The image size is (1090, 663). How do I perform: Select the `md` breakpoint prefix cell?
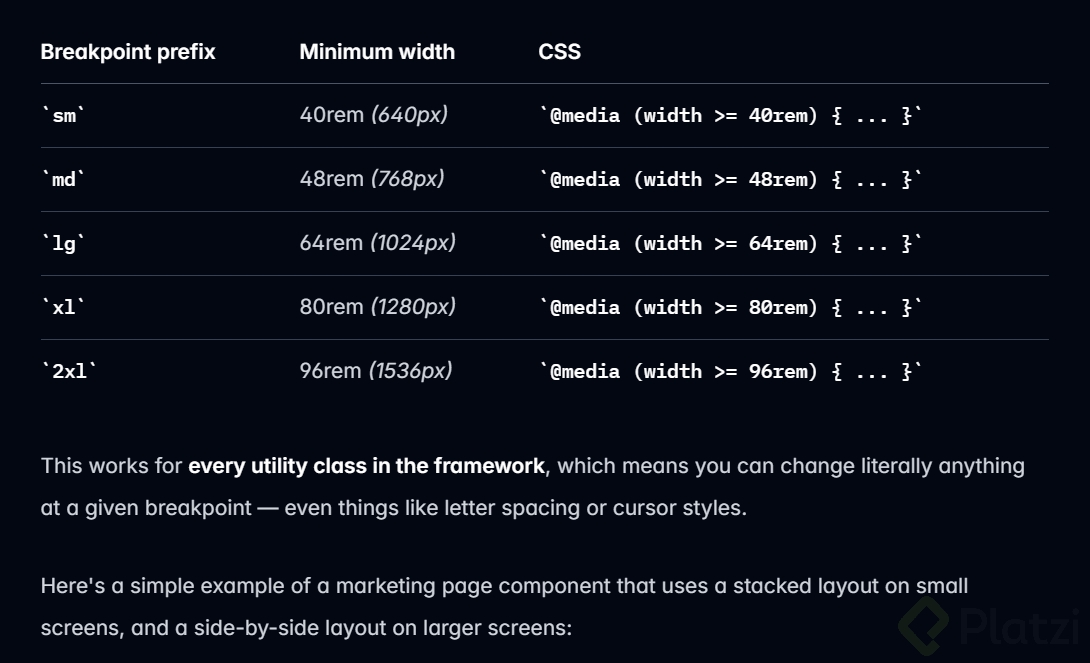pos(64,180)
